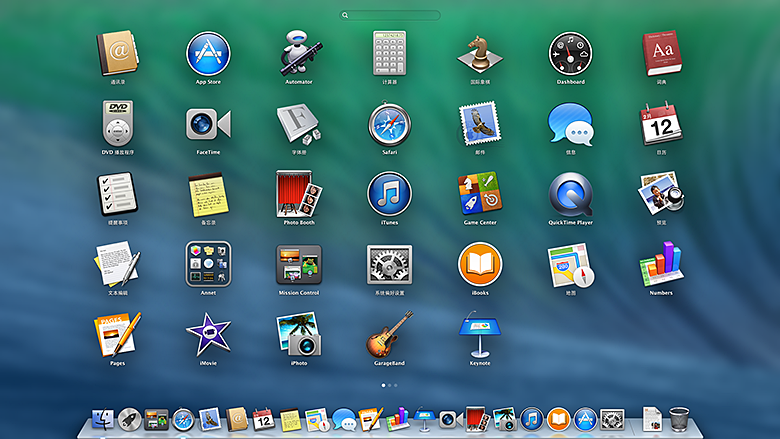780x439 pixels.
Task: Open Keynote podium in the Dock
Action: pos(424,419)
